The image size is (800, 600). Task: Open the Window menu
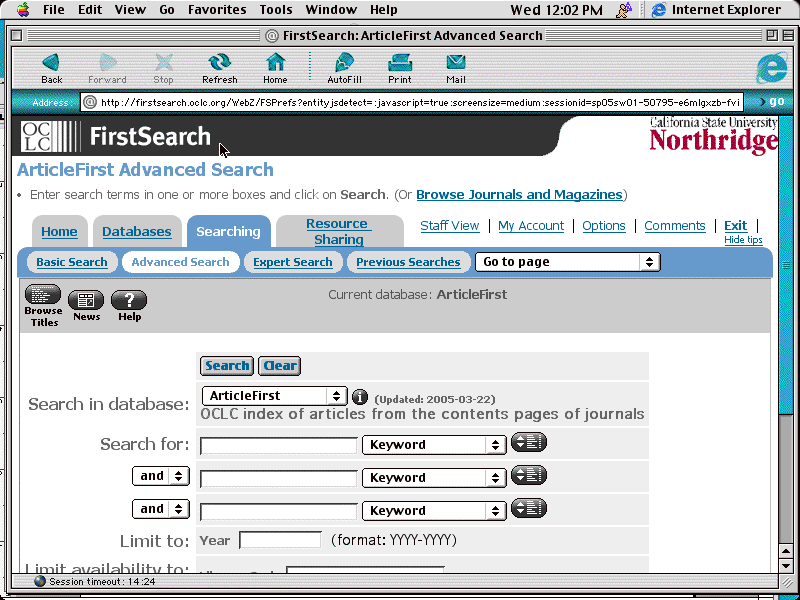331,10
